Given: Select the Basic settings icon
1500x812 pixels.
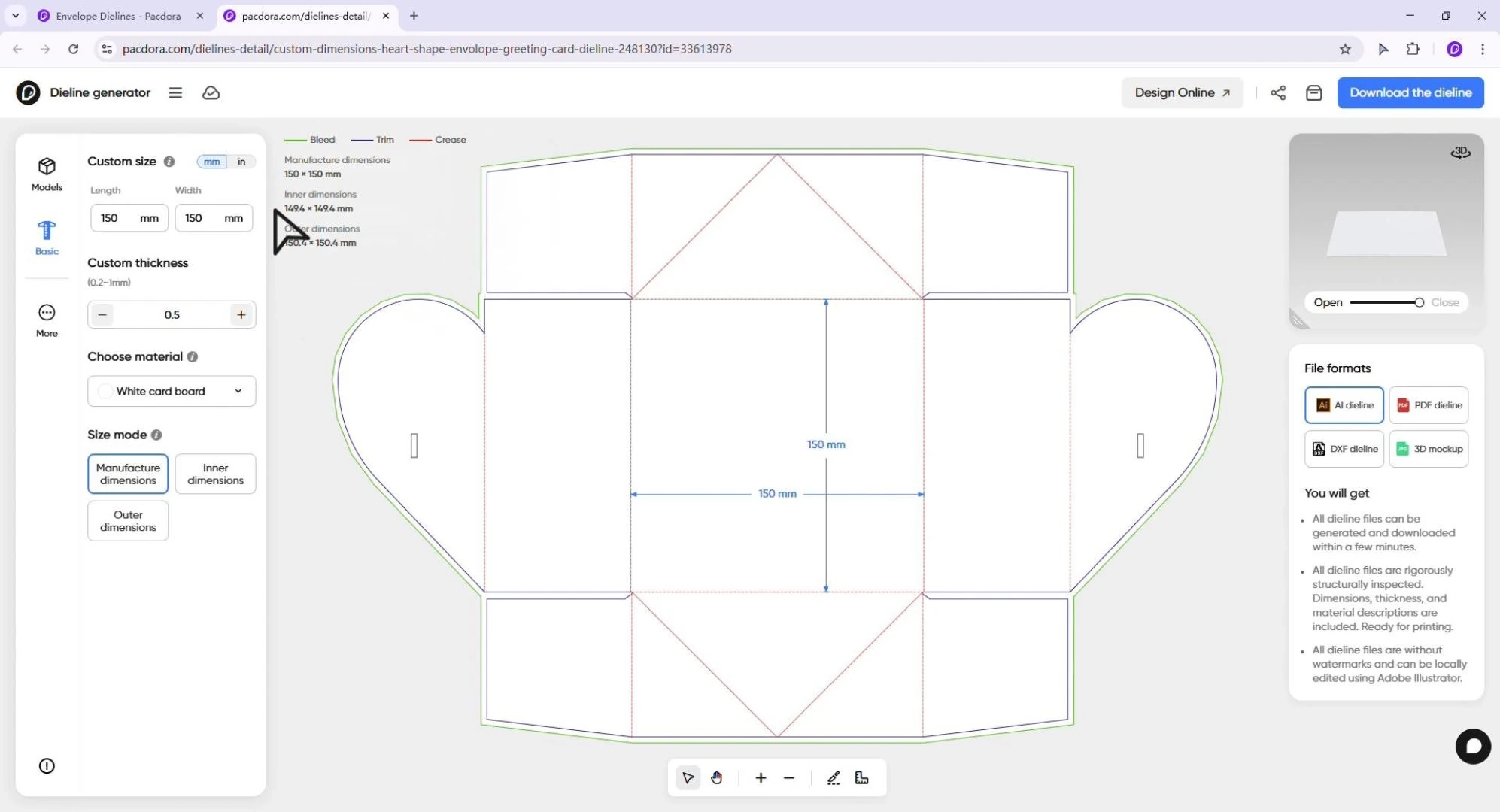Looking at the screenshot, I should (x=47, y=230).
